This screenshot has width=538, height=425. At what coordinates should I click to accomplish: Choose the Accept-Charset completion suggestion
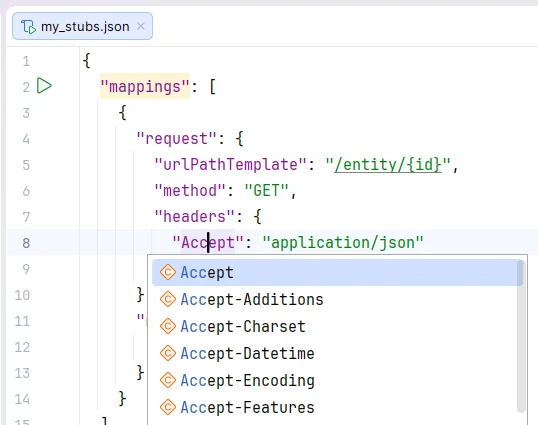click(x=337, y=326)
